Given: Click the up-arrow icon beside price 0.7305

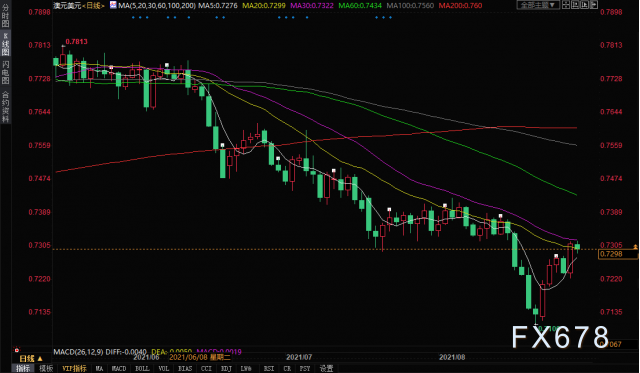Looking at the screenshot, I should [x=635, y=247].
